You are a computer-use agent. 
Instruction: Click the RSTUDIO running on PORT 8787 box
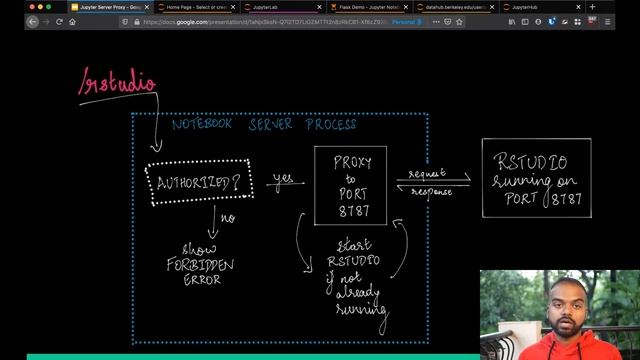click(x=537, y=178)
